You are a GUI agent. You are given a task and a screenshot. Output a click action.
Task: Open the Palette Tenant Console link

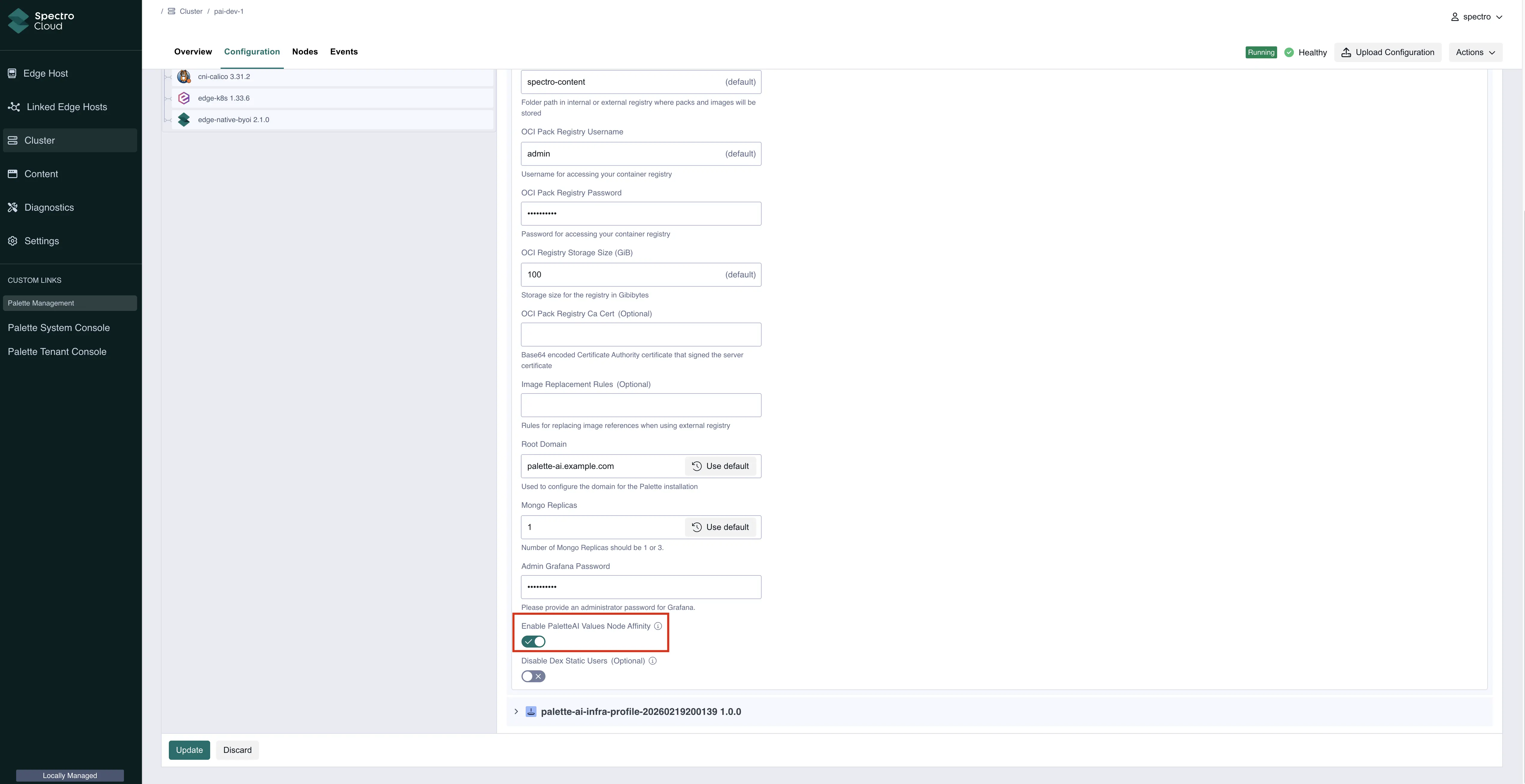coord(57,352)
